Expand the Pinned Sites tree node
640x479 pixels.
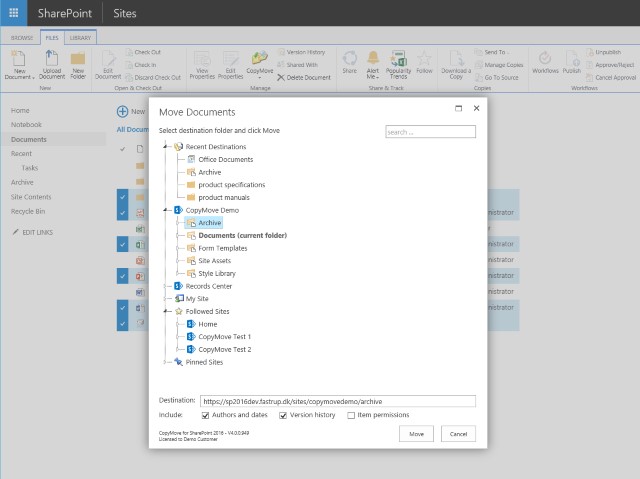point(165,362)
